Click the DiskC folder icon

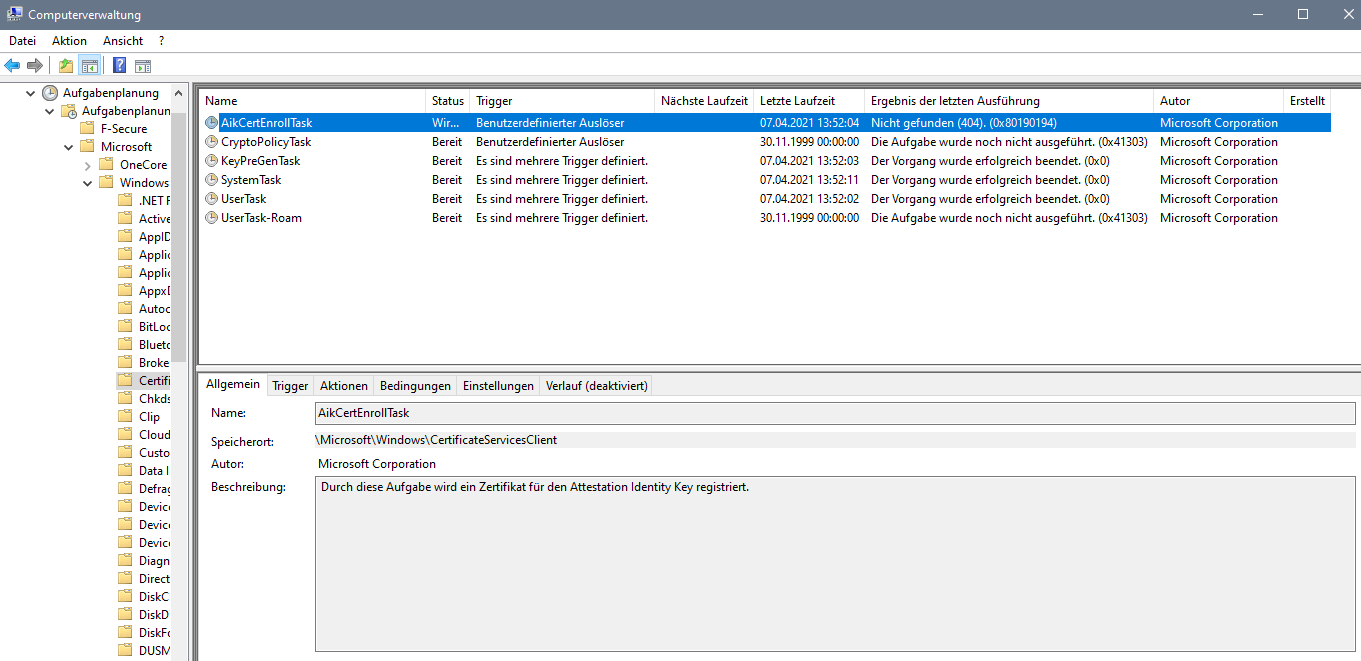click(x=125, y=597)
